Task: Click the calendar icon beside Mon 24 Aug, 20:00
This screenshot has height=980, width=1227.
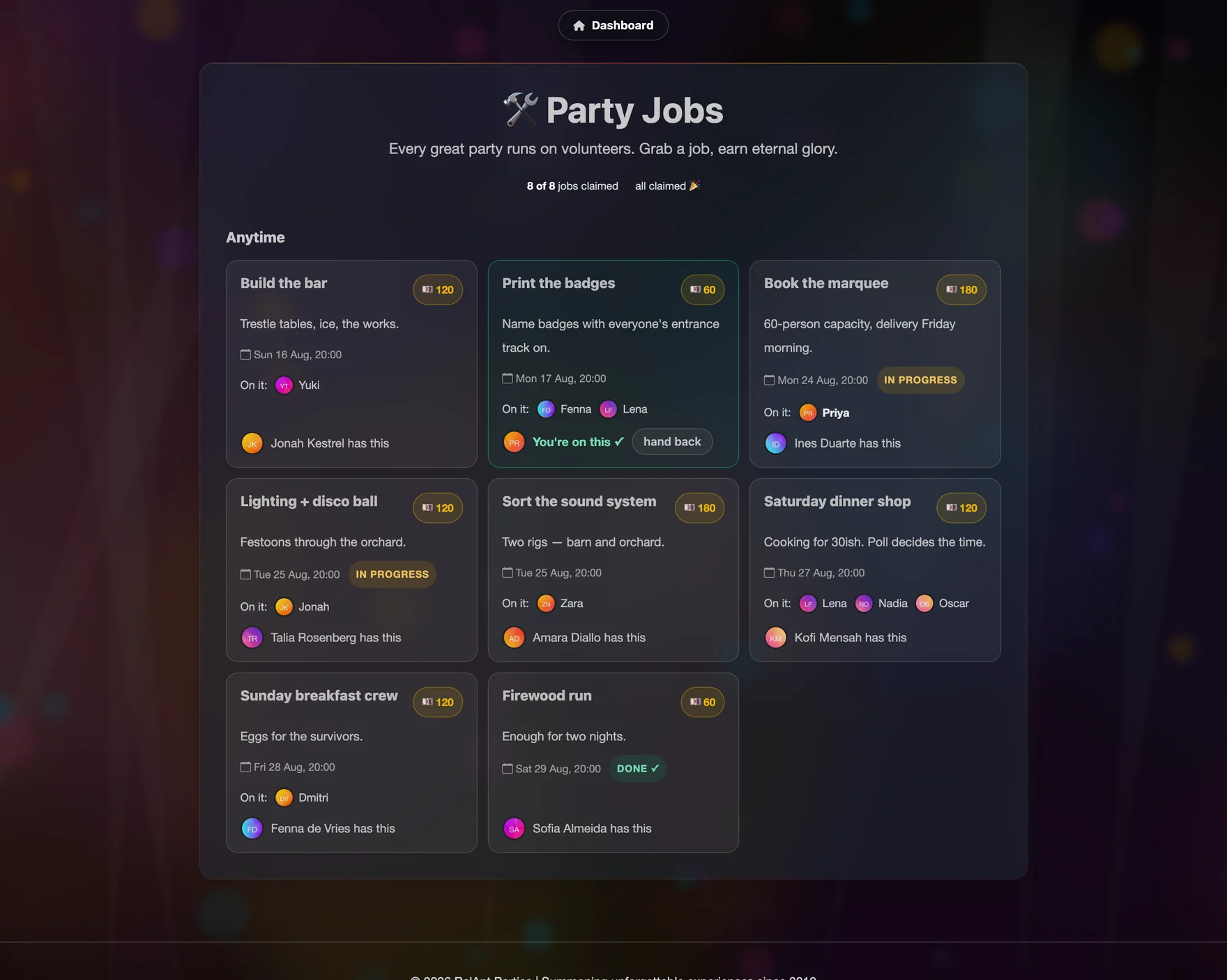Action: pyautogui.click(x=769, y=381)
